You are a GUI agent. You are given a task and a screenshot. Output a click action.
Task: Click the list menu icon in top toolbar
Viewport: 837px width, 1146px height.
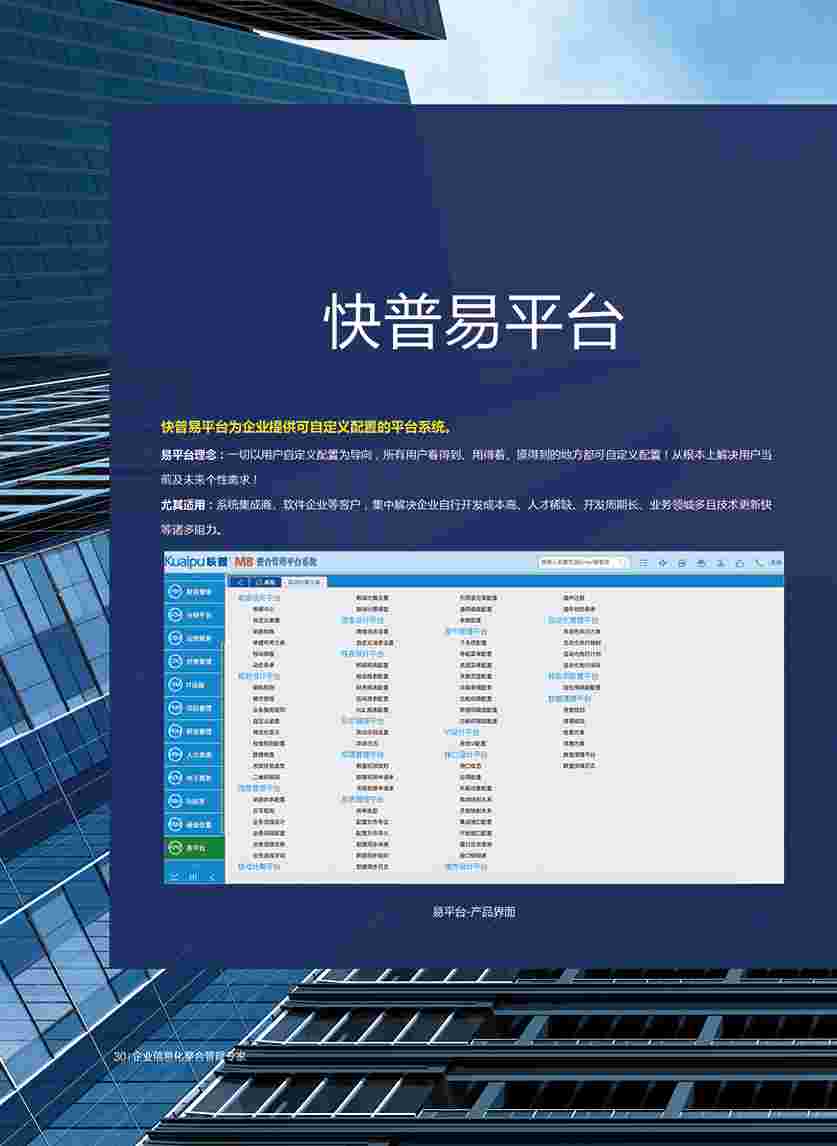tap(644, 563)
